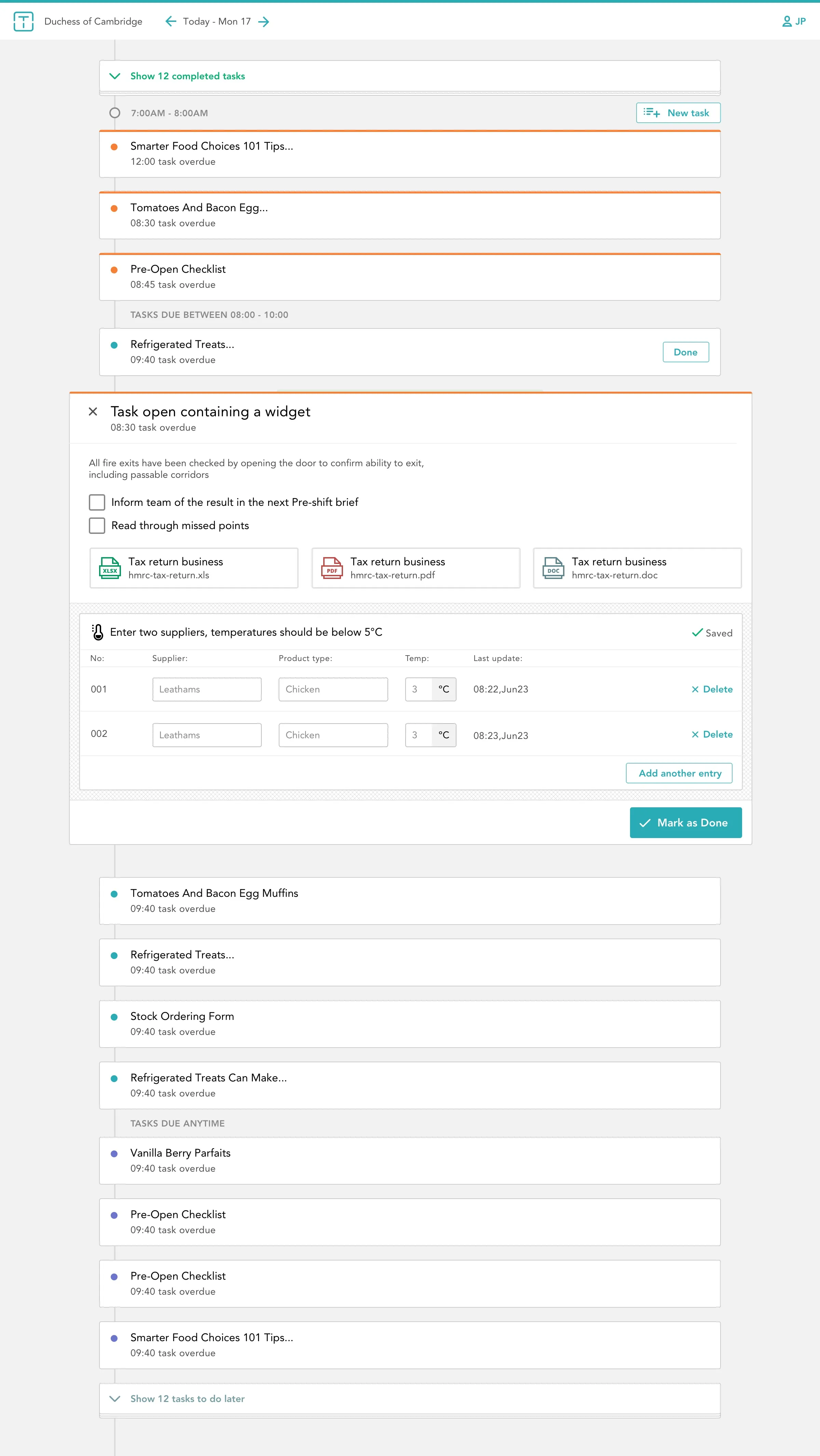The height and width of the screenshot is (1456, 820).
Task: Close the open task with X icon
Action: (93, 412)
